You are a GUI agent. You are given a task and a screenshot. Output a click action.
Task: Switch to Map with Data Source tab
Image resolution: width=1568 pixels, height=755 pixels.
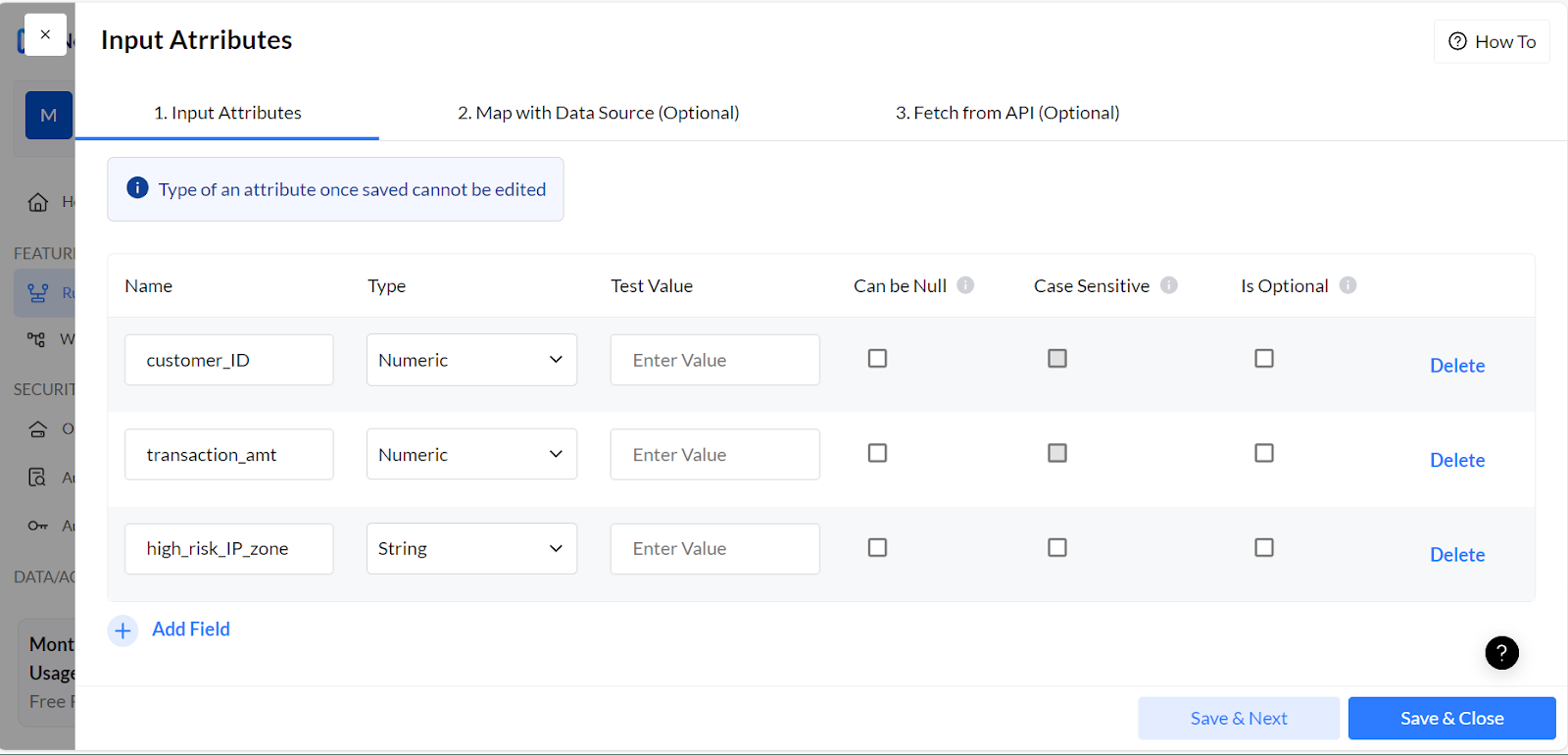tap(598, 113)
